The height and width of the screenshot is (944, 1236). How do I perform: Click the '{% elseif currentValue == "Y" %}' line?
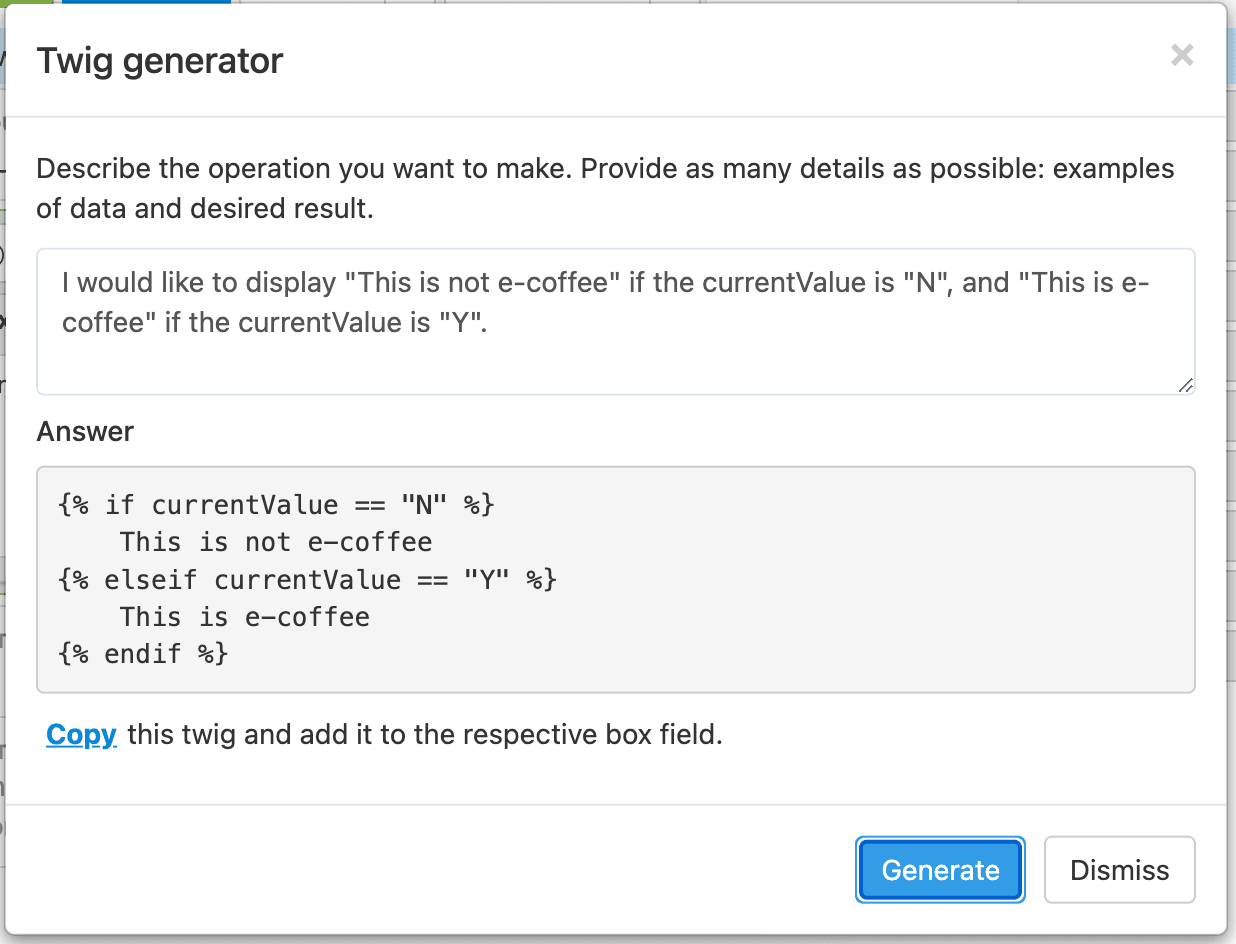point(308,580)
